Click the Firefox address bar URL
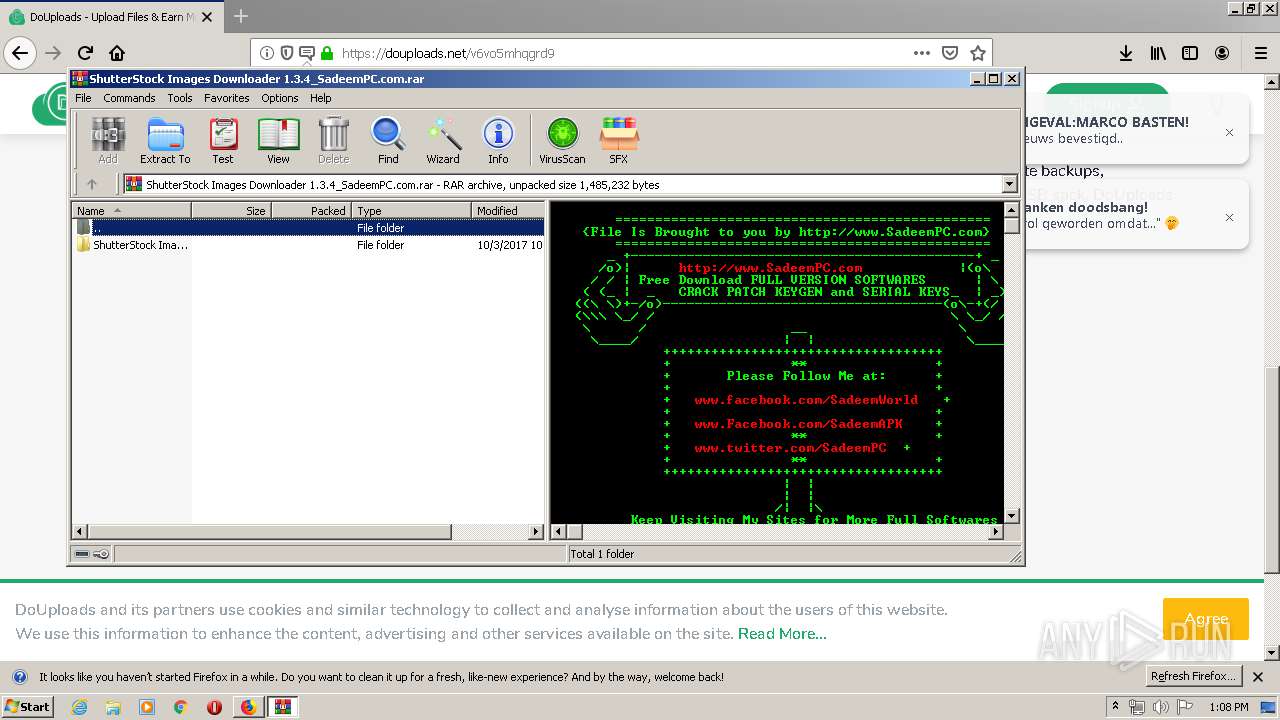 (448, 53)
